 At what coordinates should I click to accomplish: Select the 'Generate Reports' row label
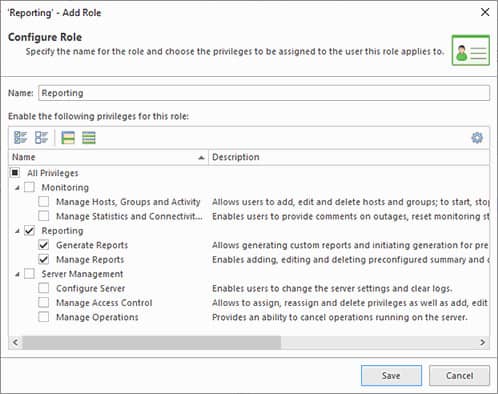pos(92,245)
